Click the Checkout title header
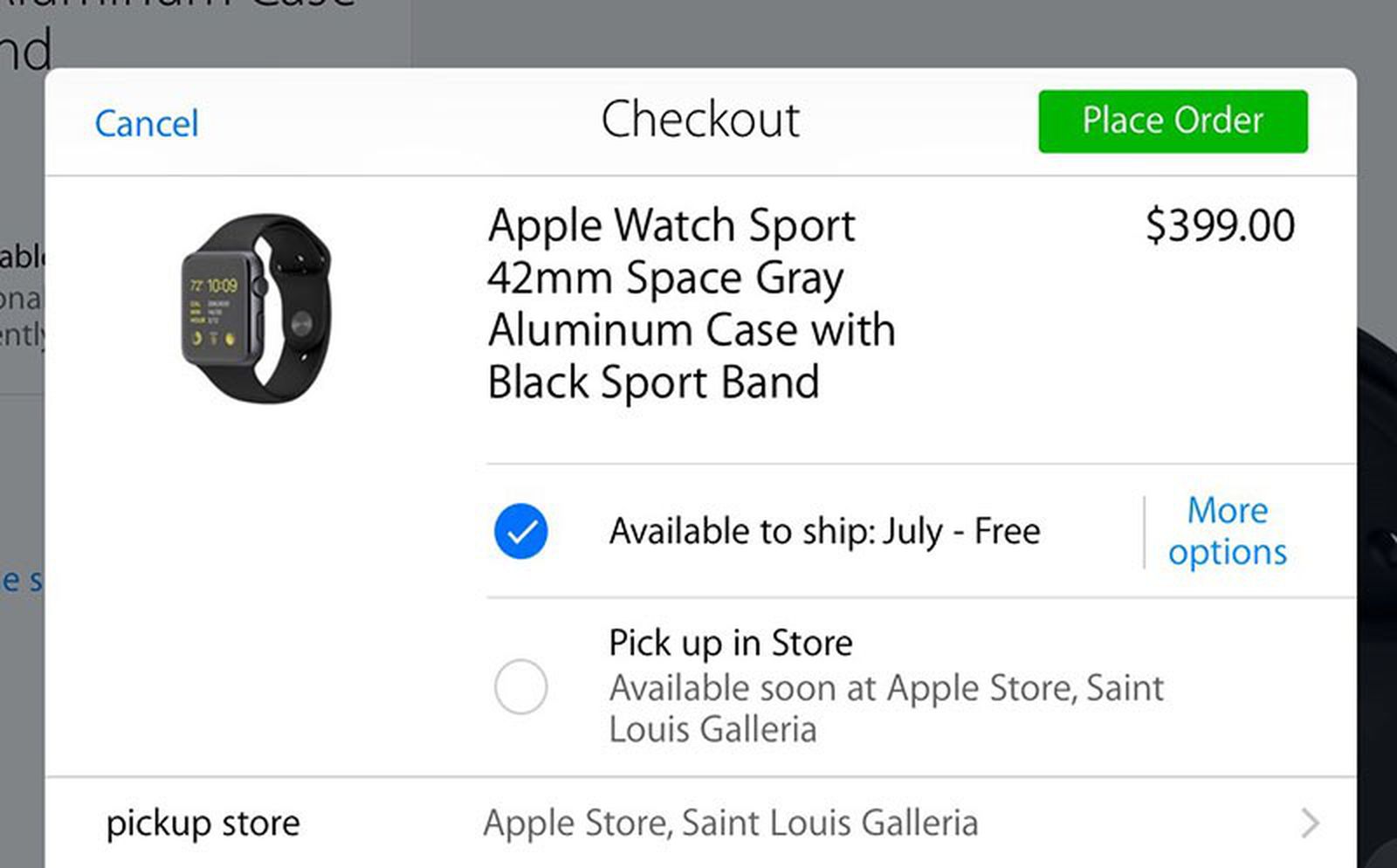Screen dimensions: 1397x868 (x=701, y=119)
